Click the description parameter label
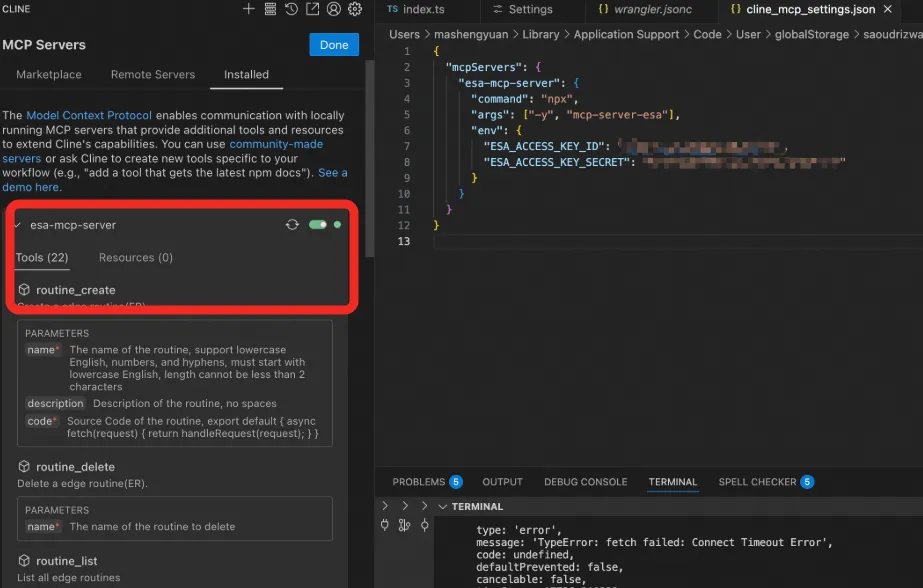This screenshot has width=923, height=588. 55,403
